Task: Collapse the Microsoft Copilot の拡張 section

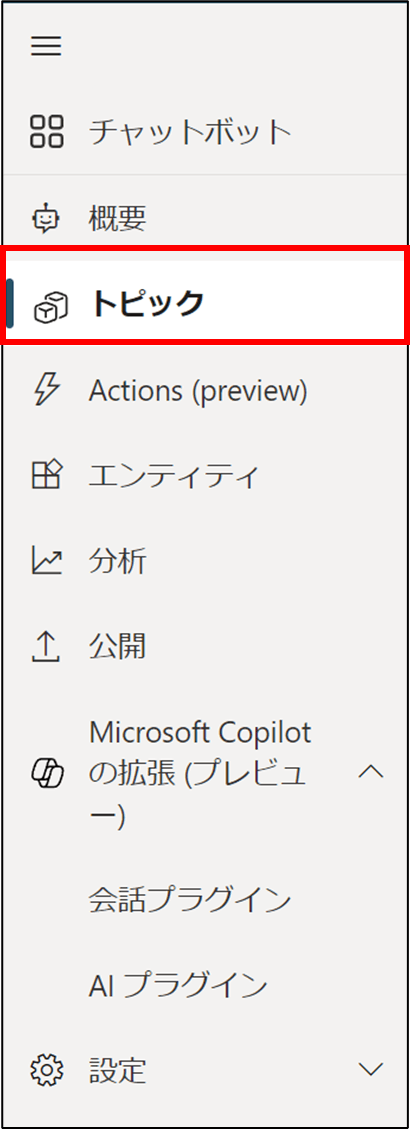Action: [371, 773]
